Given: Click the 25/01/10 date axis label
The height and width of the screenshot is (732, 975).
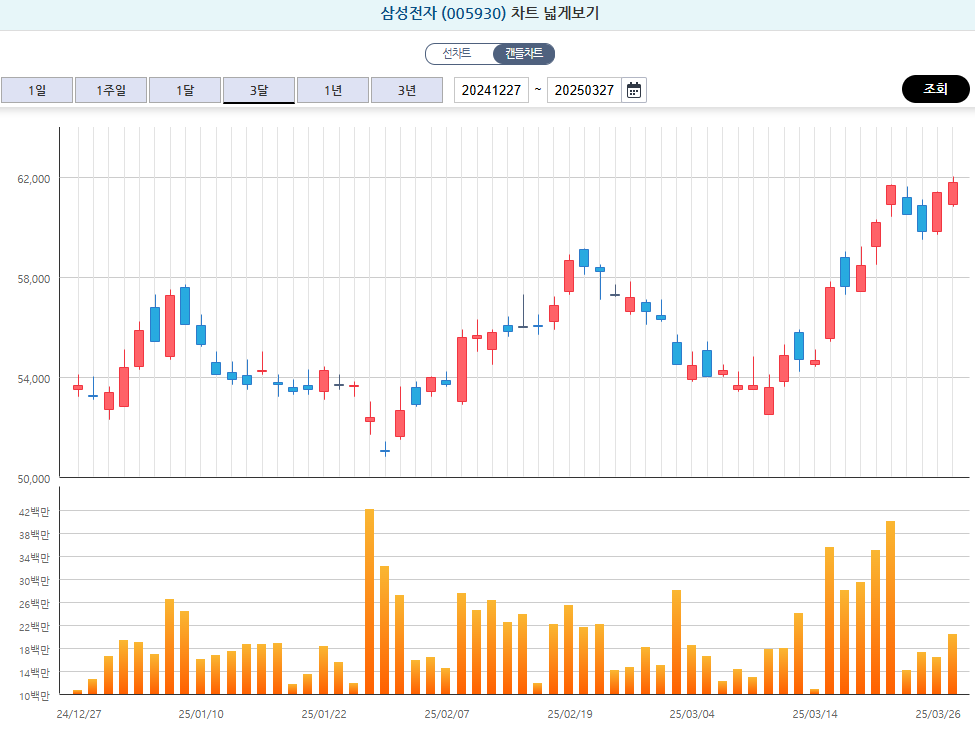Looking at the screenshot, I should 201,714.
